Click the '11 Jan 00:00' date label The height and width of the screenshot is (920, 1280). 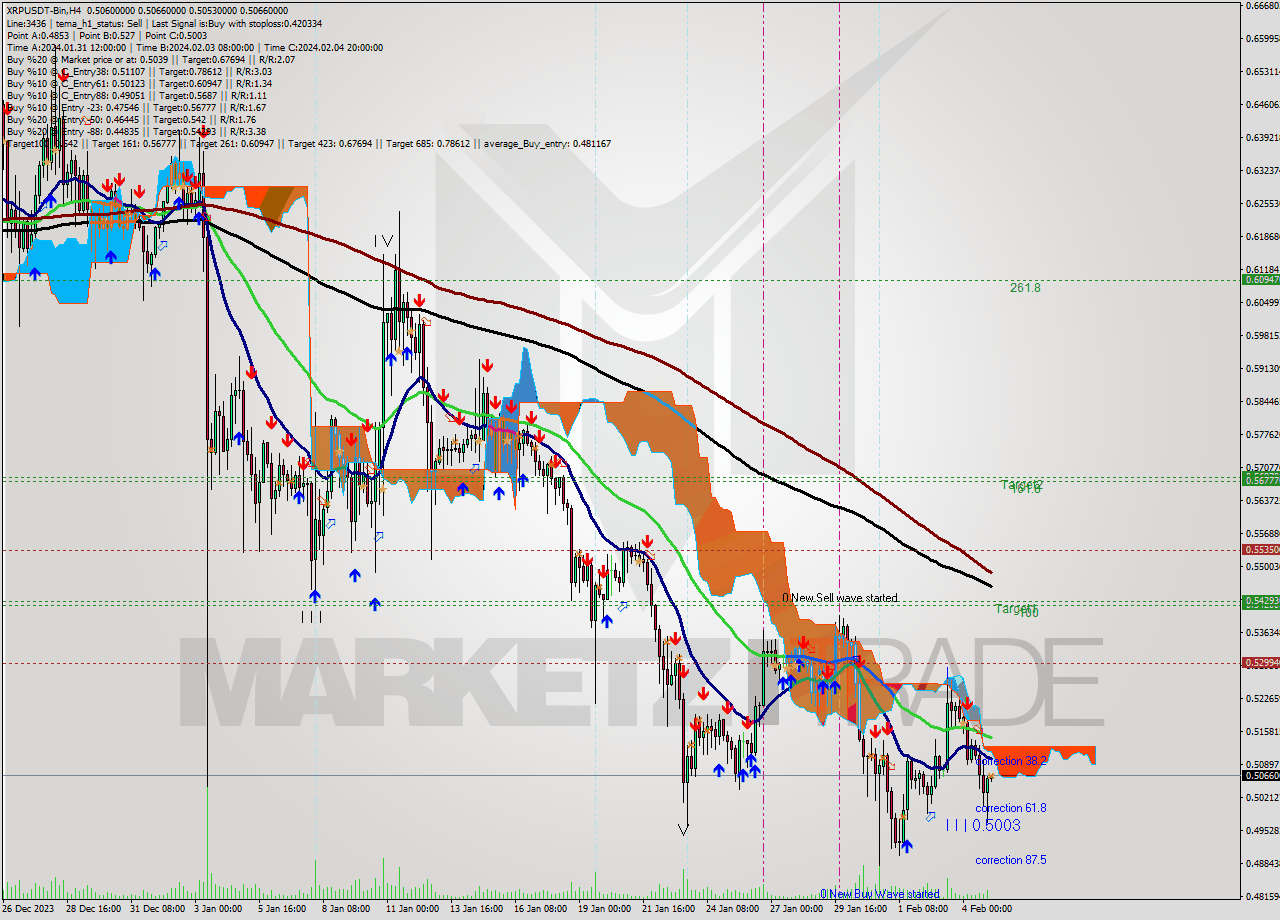[x=411, y=909]
